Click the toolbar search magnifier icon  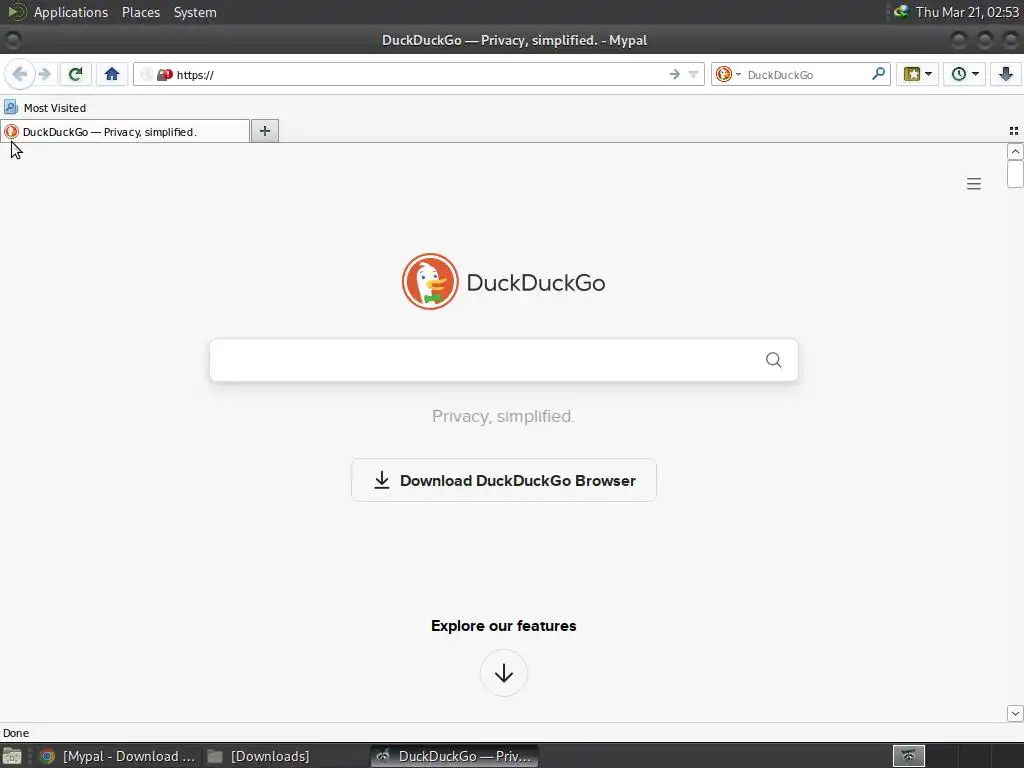point(878,74)
